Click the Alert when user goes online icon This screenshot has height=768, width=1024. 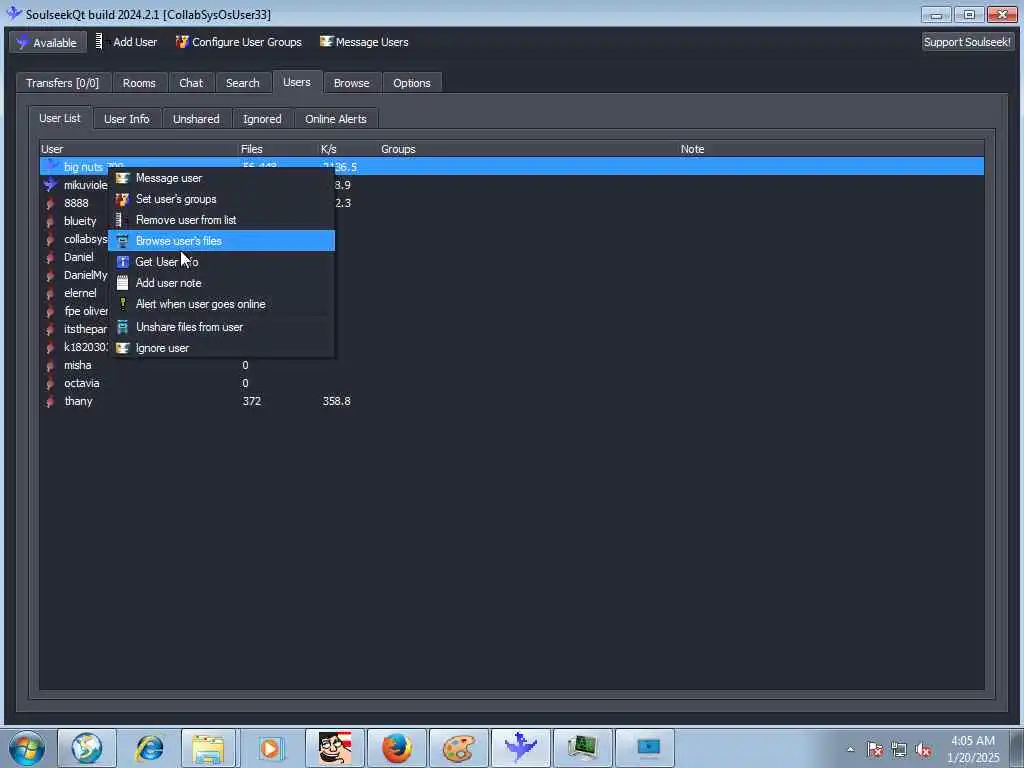[122, 303]
